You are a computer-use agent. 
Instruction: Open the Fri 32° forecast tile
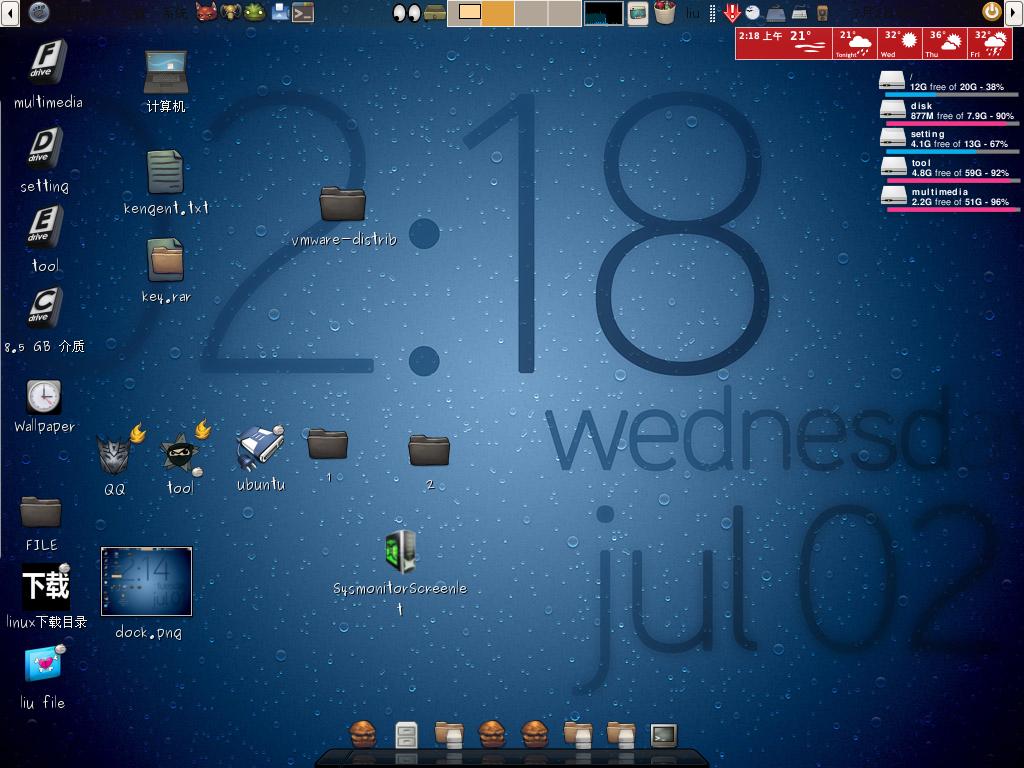click(x=989, y=43)
